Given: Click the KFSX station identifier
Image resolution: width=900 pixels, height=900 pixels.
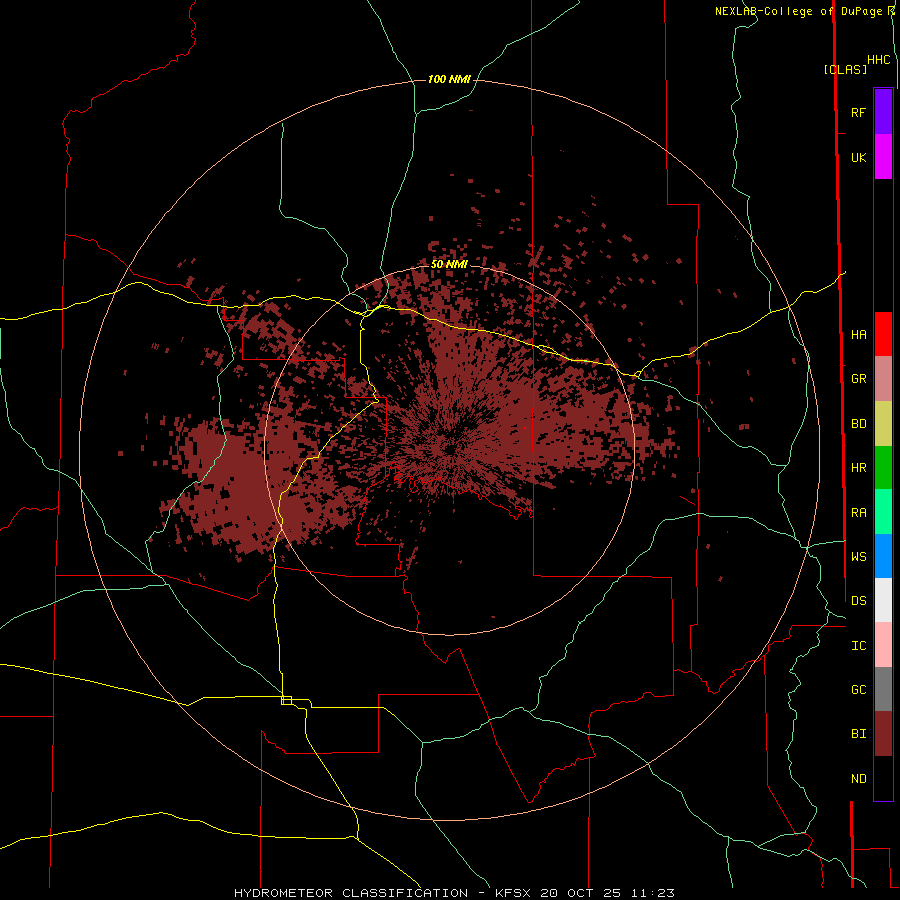Looking at the screenshot, I should (513, 893).
